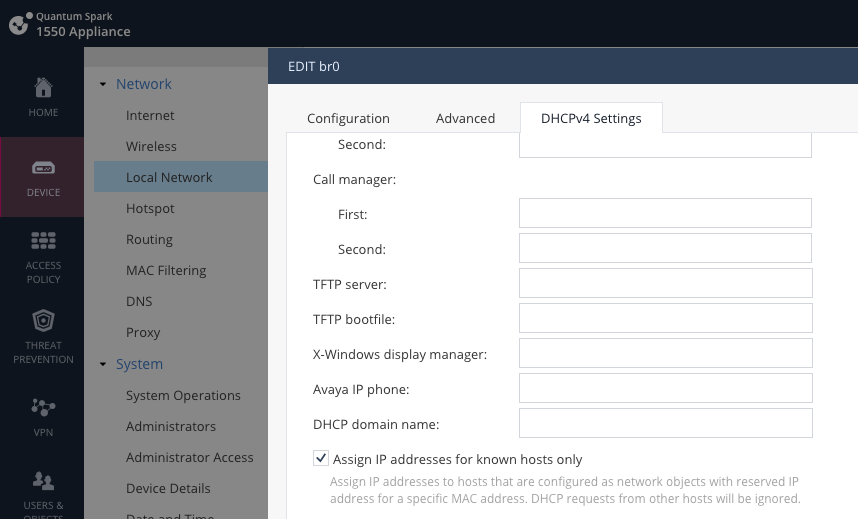Image resolution: width=858 pixels, height=519 pixels.
Task: Collapse the Network tree section arrow
Action: [x=103, y=84]
